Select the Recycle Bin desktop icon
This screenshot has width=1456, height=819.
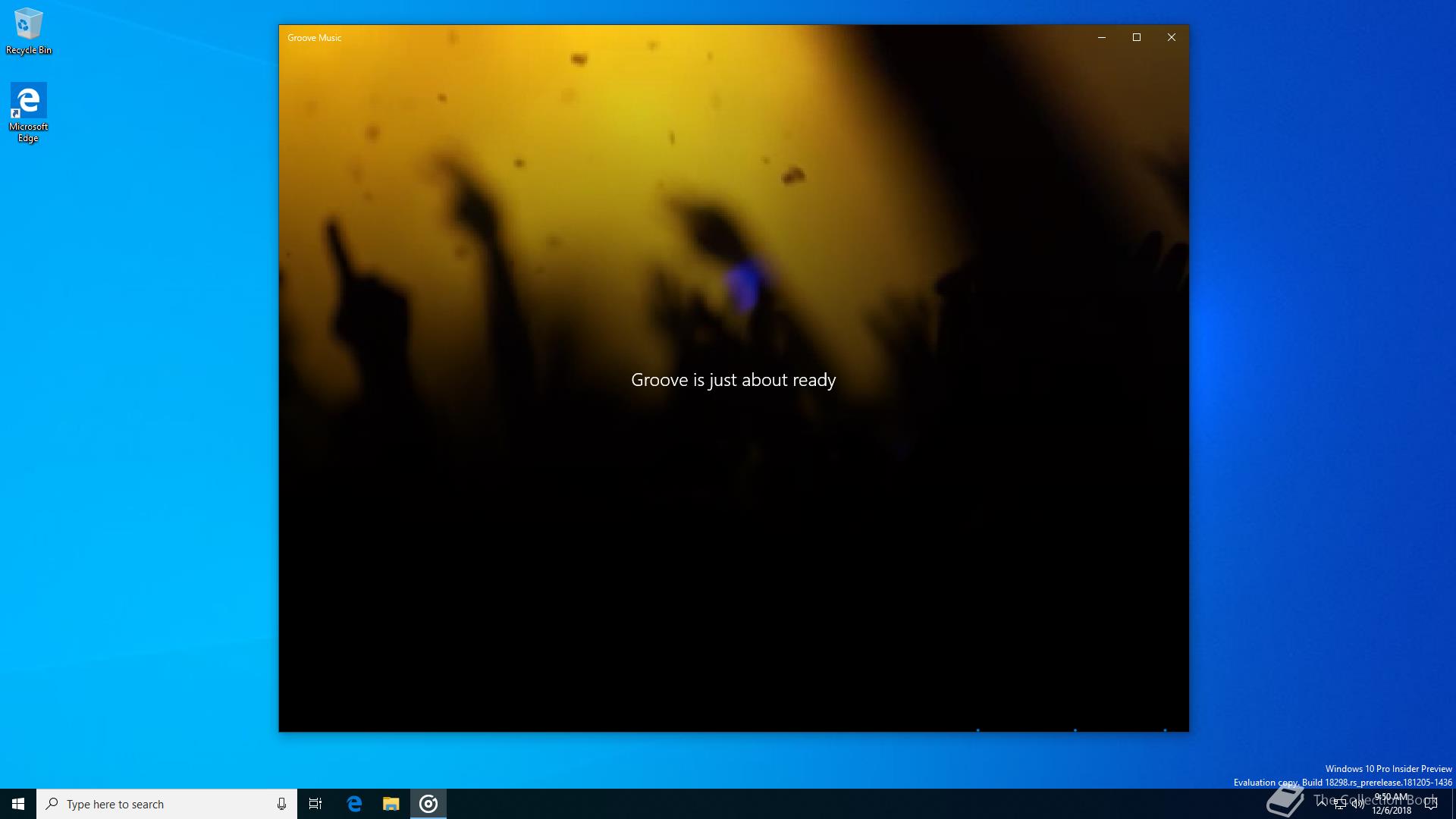click(29, 31)
